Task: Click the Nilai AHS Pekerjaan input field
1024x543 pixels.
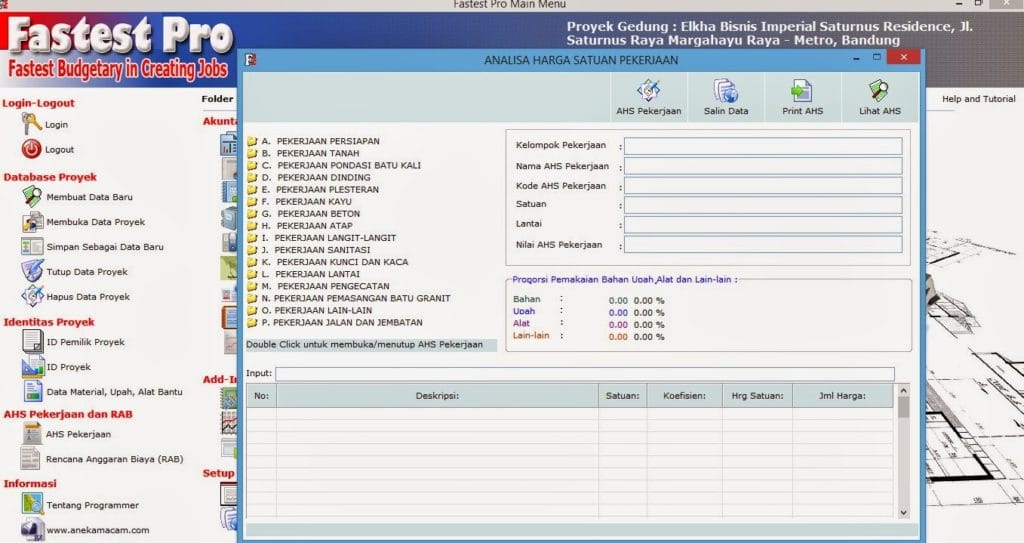Action: [763, 244]
